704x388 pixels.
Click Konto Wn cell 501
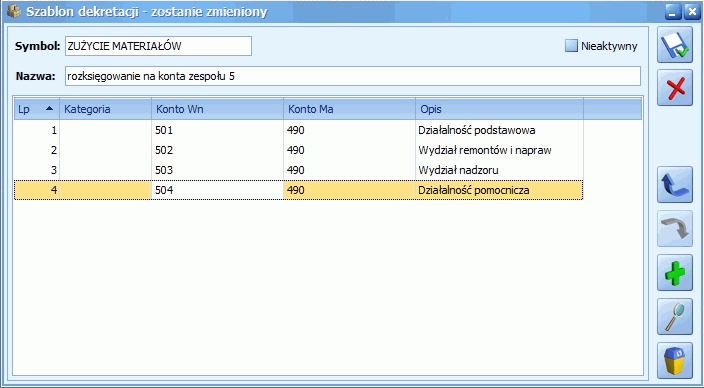tap(217, 131)
